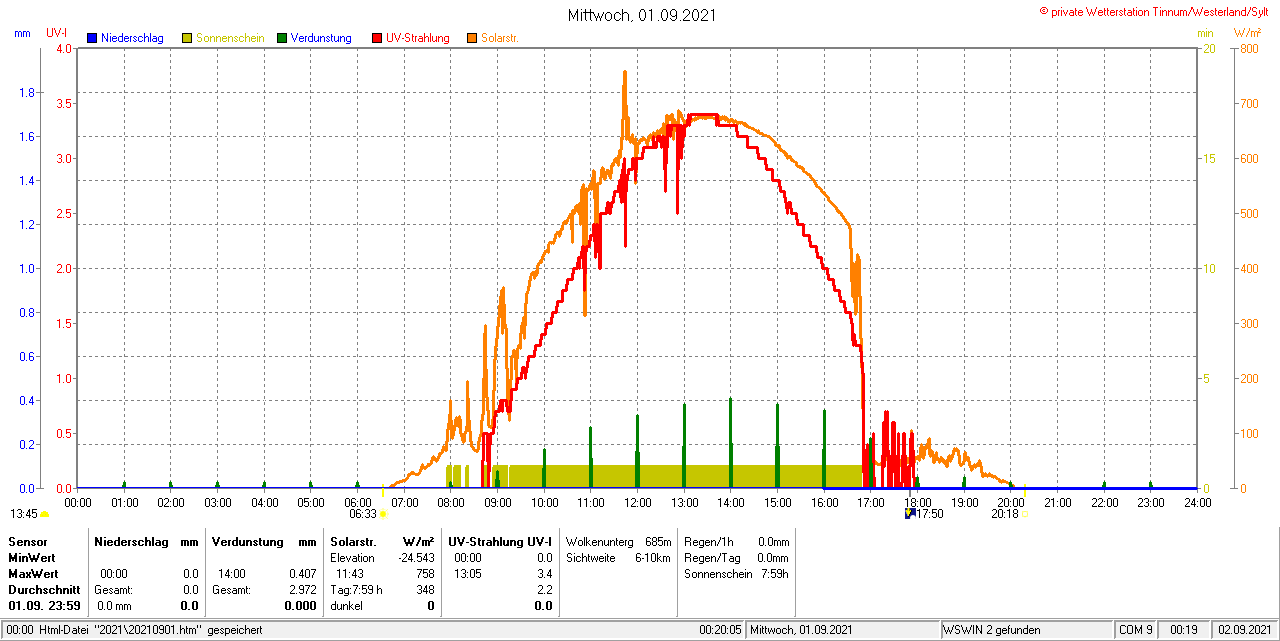Click the UV average value 2.2
The width and height of the screenshot is (1280, 641).
click(x=544, y=589)
